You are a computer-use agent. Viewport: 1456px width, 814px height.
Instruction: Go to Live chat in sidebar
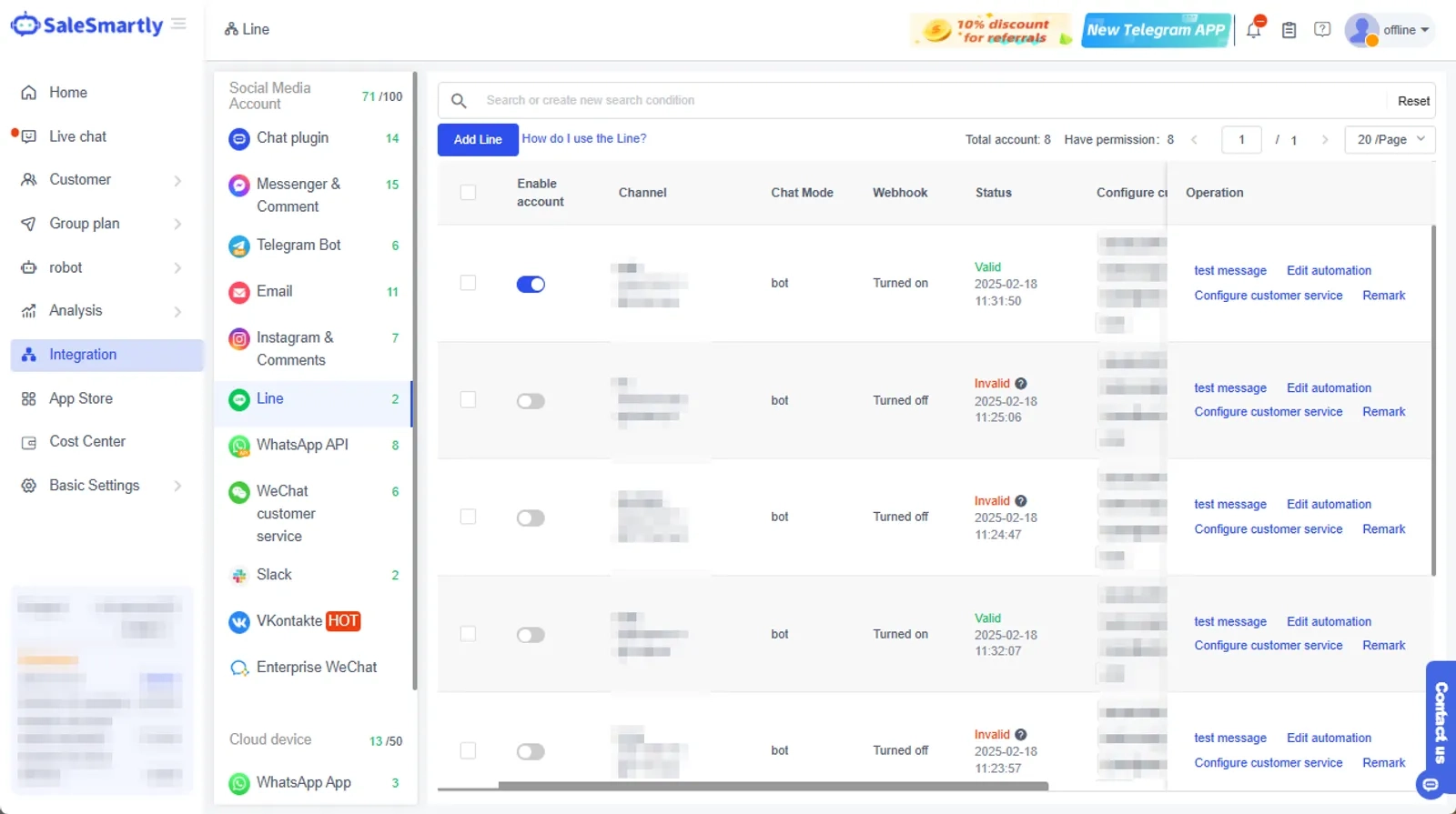(x=77, y=136)
